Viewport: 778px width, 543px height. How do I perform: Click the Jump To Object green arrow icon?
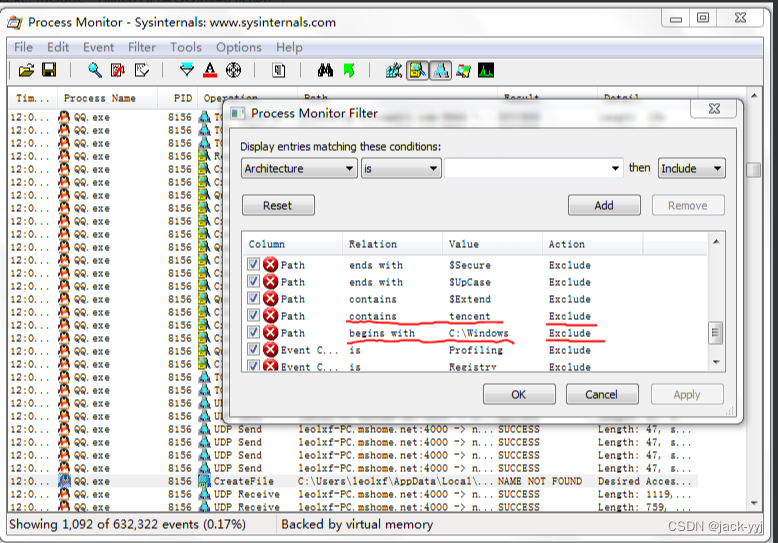(349, 70)
